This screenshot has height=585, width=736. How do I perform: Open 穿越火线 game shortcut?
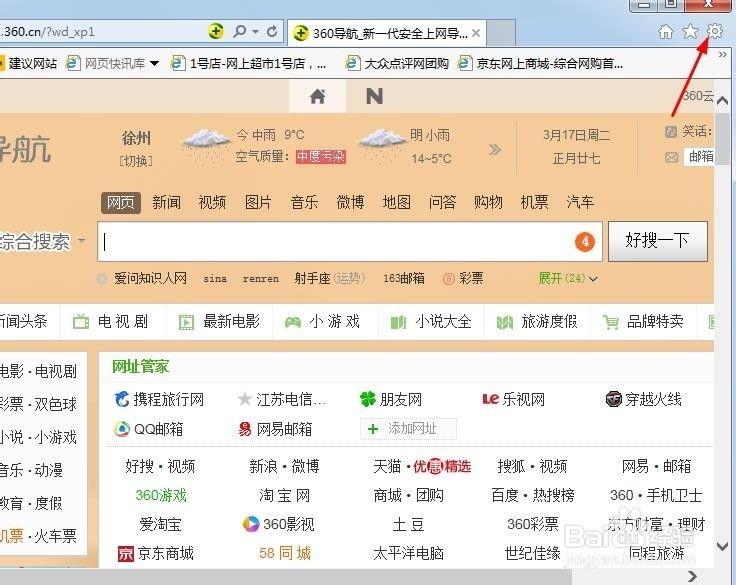coord(644,400)
